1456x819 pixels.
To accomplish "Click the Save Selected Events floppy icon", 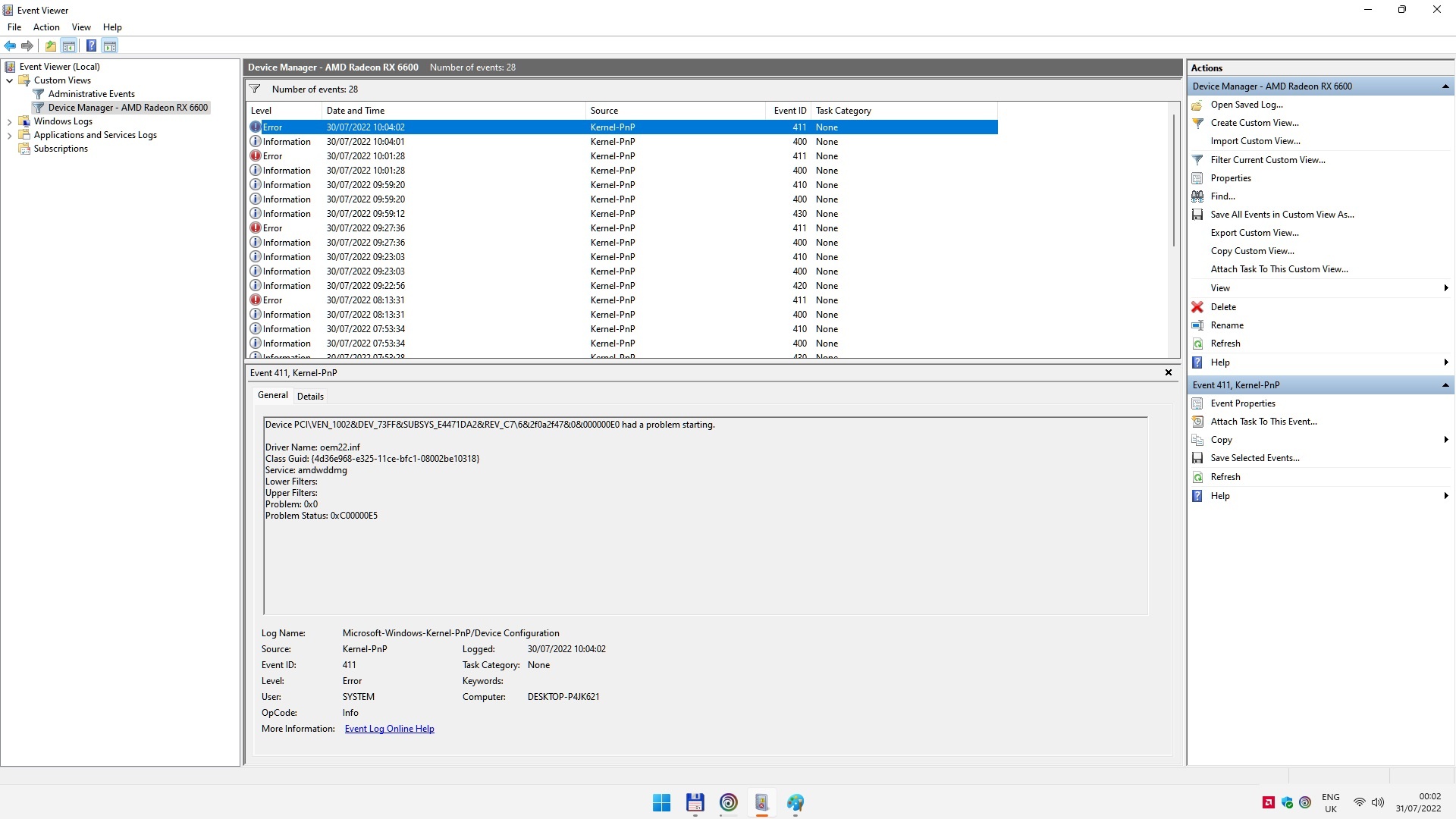I will tap(1197, 458).
